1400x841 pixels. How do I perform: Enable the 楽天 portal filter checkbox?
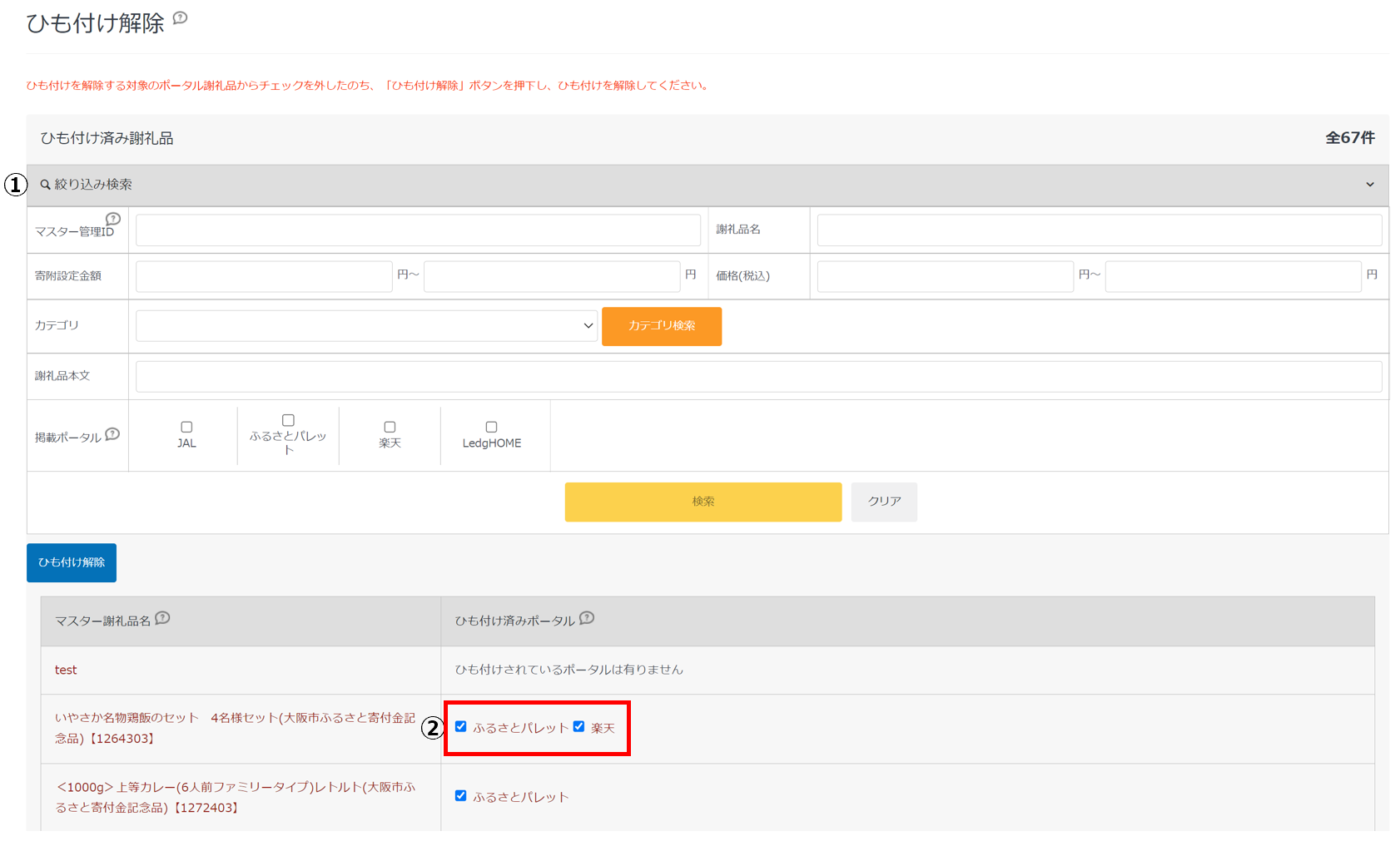390,427
